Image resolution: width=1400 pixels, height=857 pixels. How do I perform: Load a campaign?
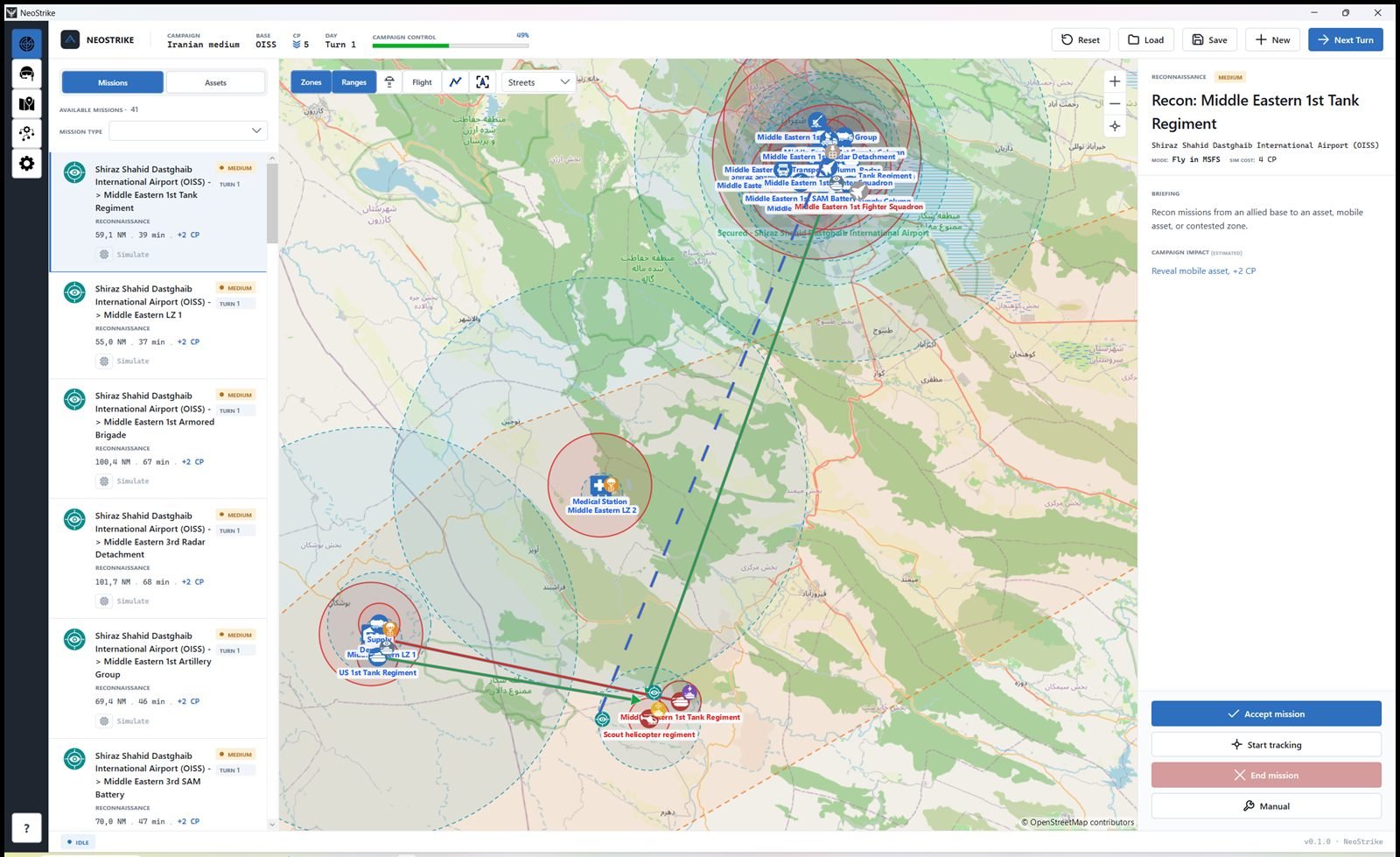[1145, 39]
